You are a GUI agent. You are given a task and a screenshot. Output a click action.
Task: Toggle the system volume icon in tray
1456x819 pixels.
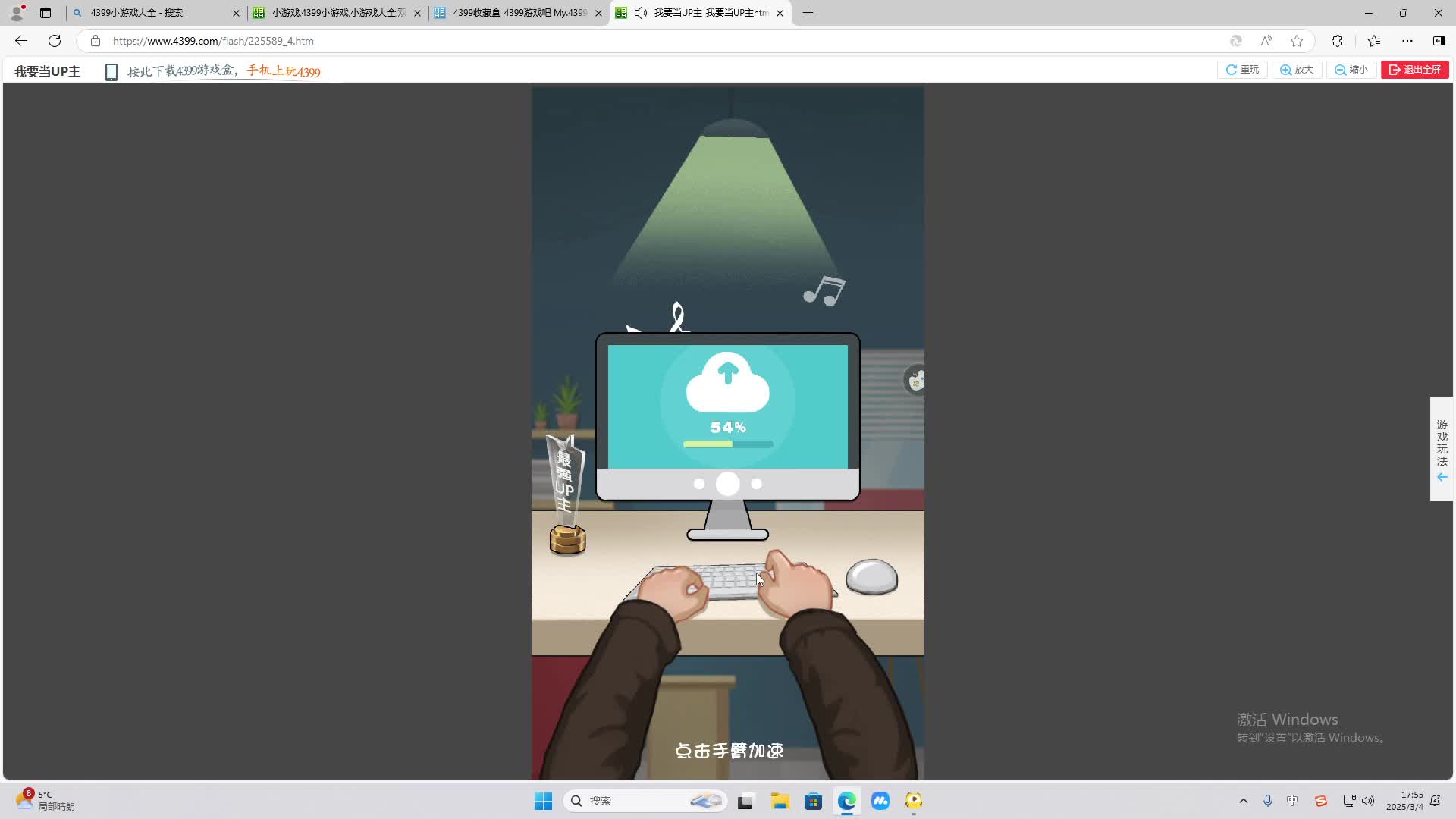1367,800
